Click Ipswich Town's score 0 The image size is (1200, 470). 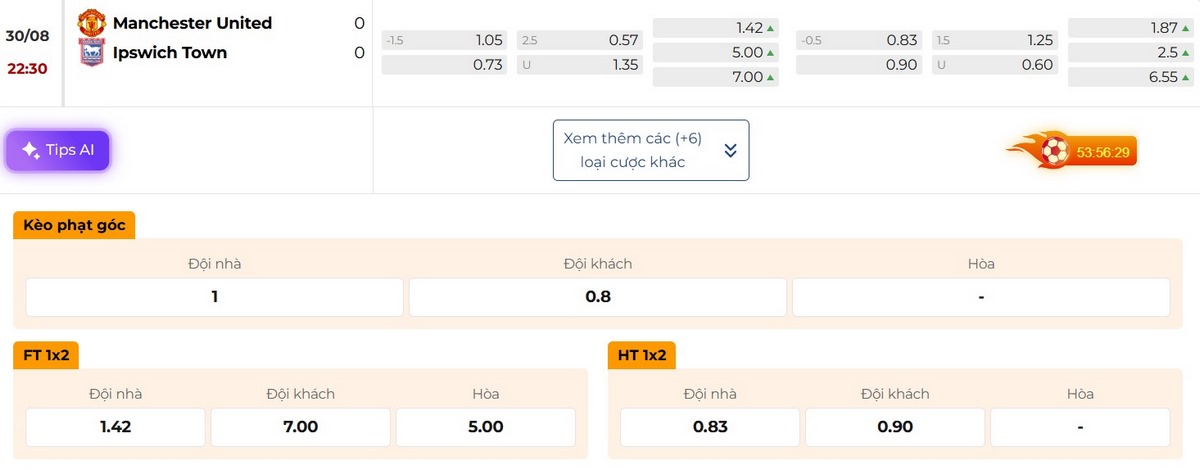(x=360, y=53)
